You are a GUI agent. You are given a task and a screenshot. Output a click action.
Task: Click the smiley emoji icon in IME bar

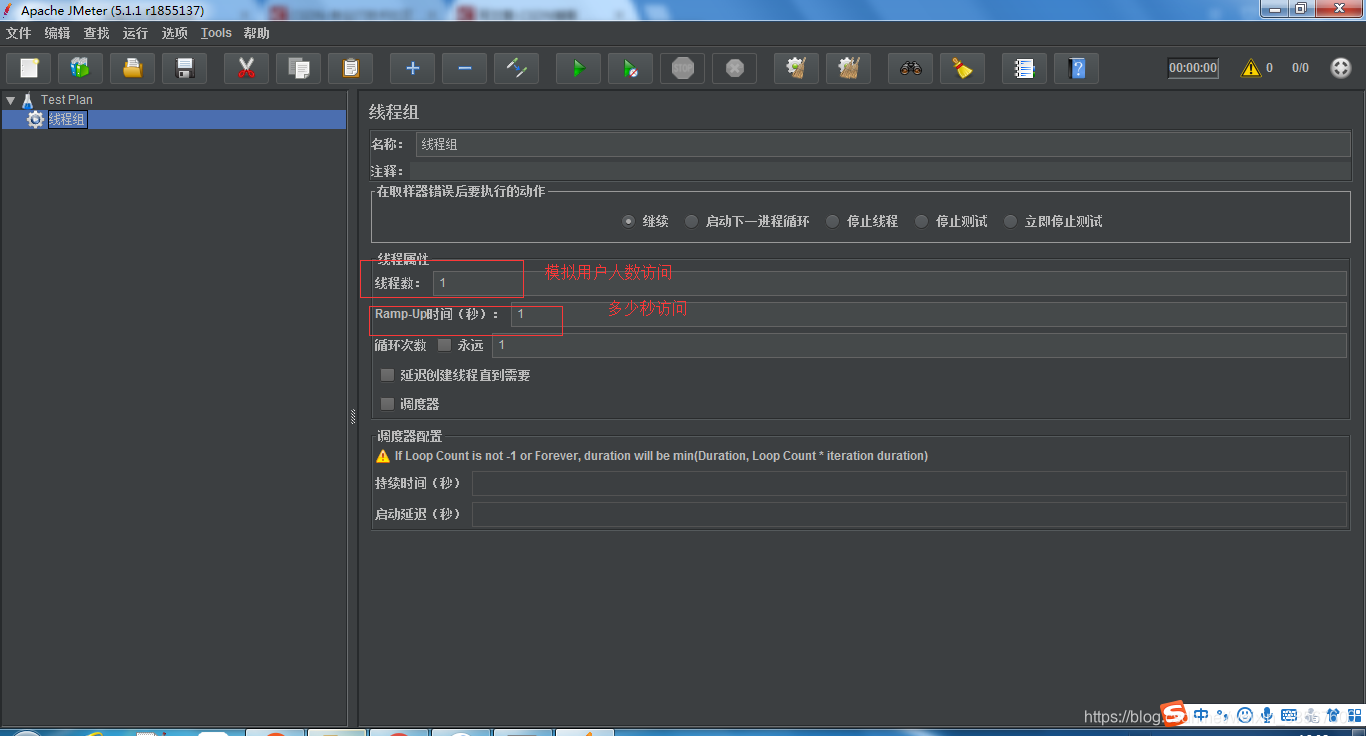click(x=1245, y=715)
